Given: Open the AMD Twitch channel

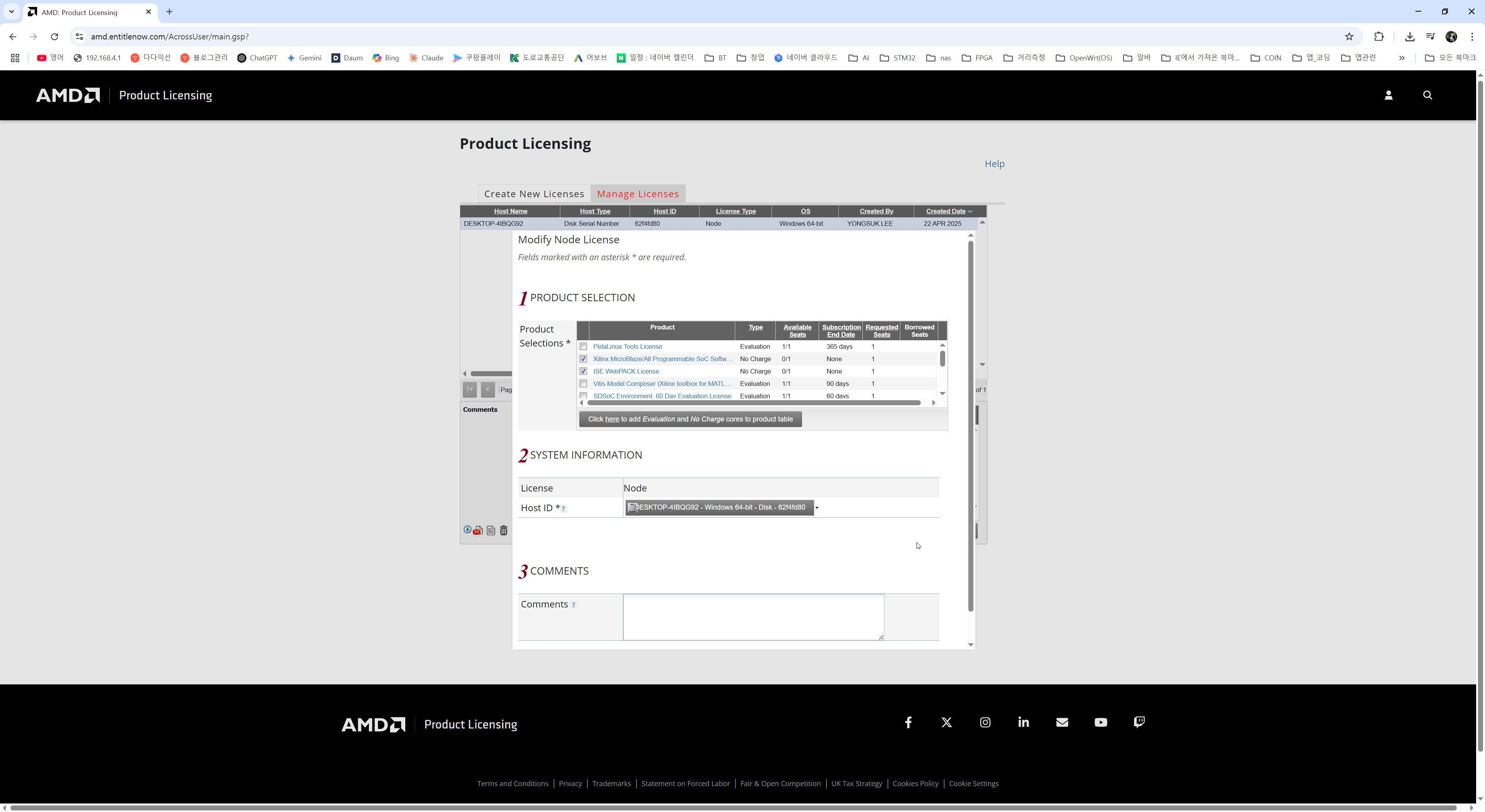Looking at the screenshot, I should pos(1139,722).
